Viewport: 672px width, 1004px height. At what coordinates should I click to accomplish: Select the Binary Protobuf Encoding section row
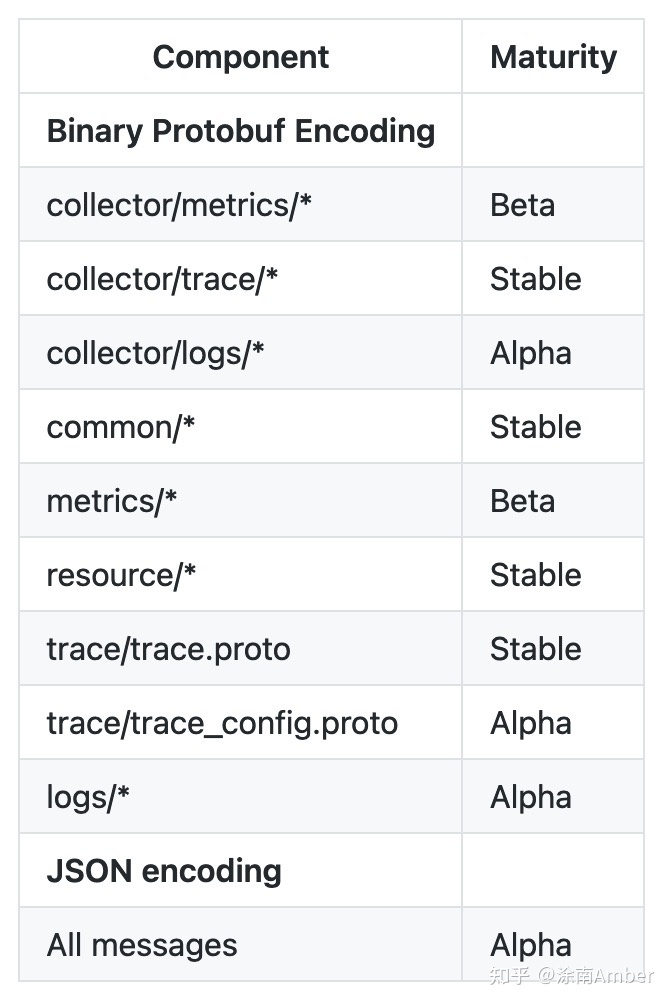[240, 131]
